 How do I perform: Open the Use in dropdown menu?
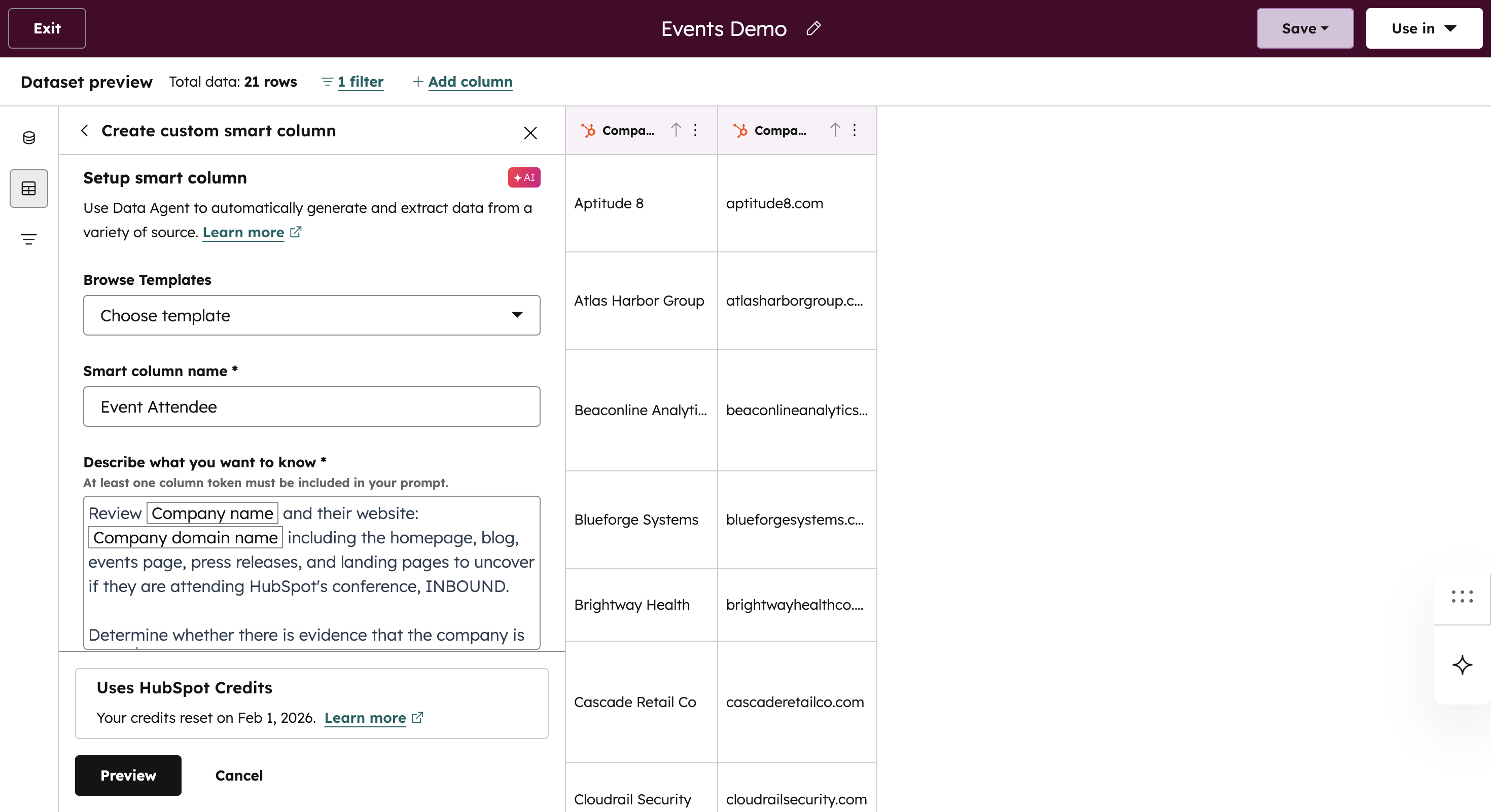click(1423, 28)
